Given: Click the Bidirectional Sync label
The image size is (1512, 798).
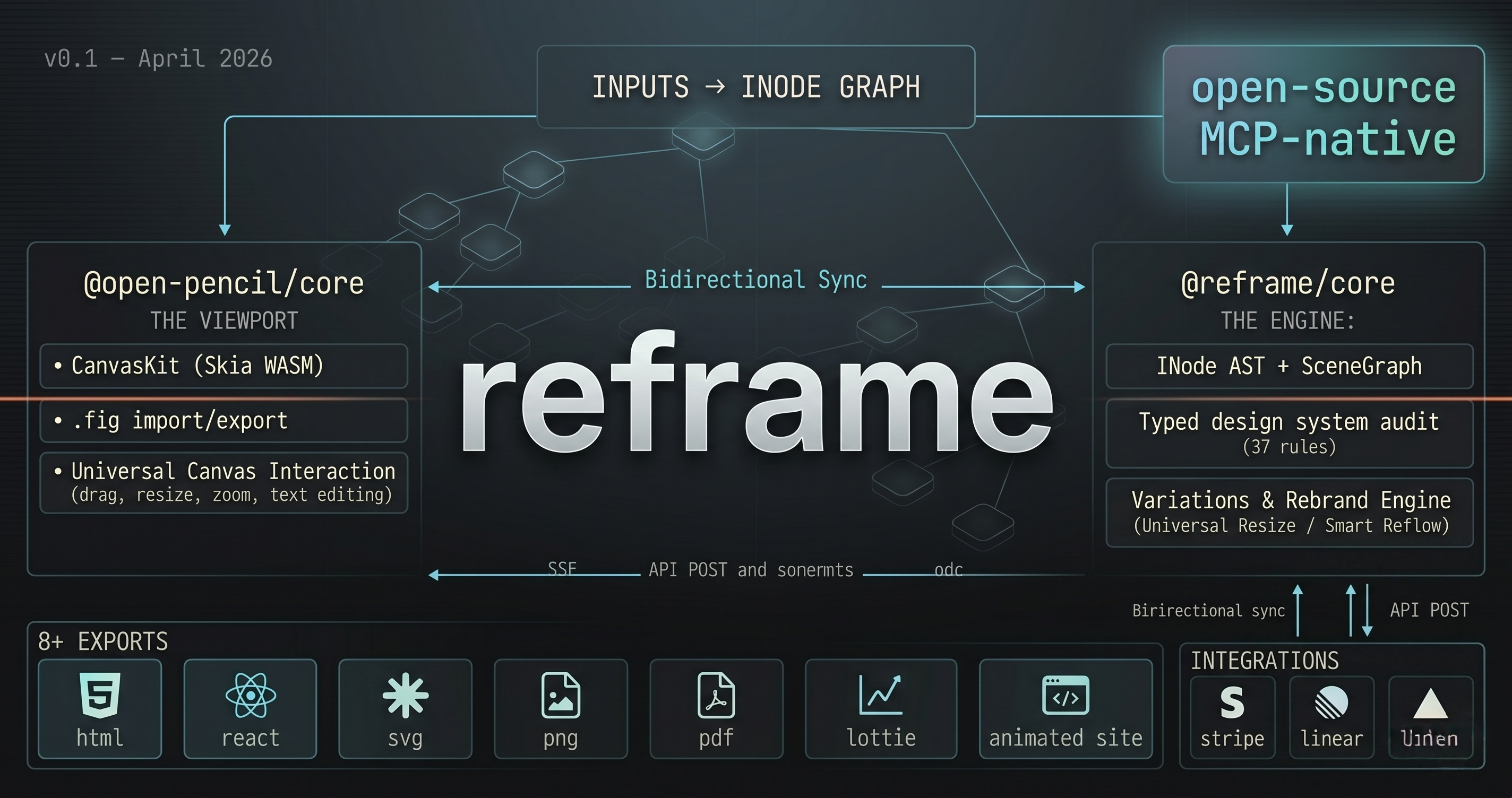Looking at the screenshot, I should tap(755, 279).
